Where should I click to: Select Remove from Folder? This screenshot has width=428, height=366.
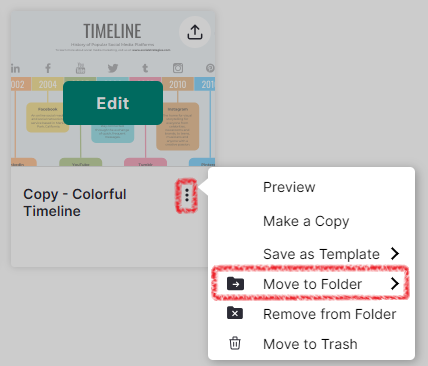(329, 314)
